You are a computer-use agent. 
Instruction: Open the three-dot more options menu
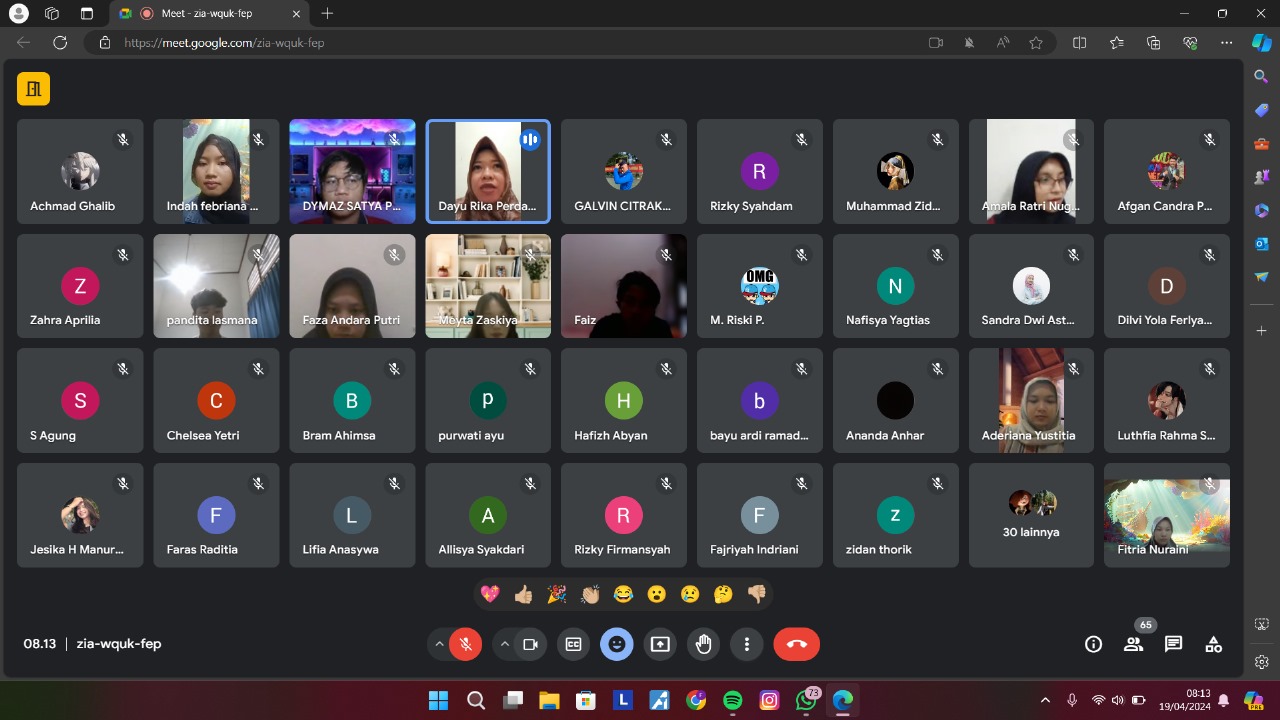tap(746, 645)
